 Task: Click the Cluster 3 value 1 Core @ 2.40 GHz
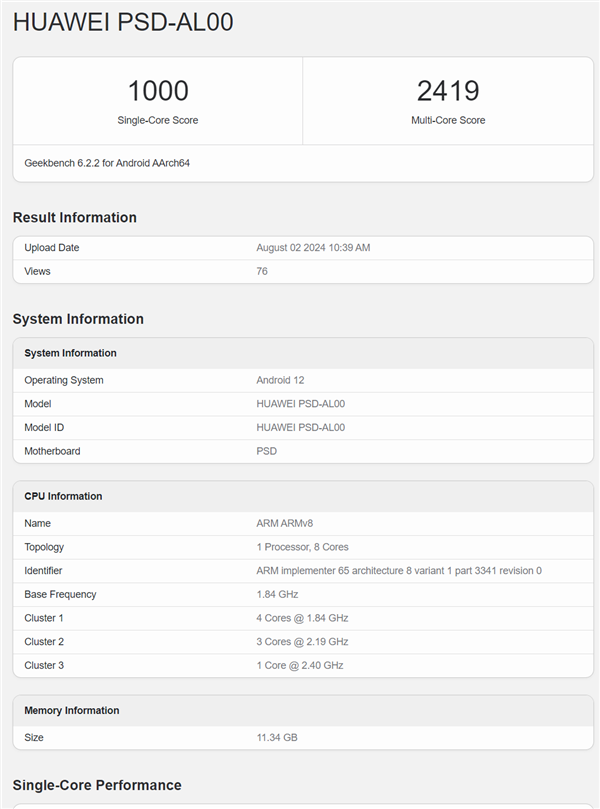pos(299,665)
